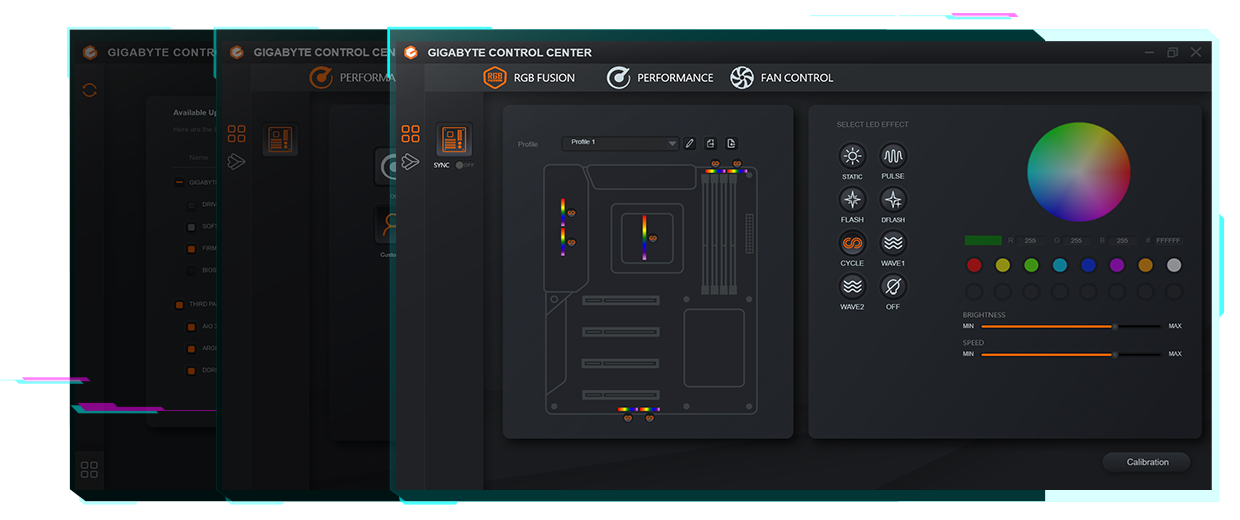The height and width of the screenshot is (520, 1240).
Task: Select the Flash LED effect icon
Action: 852,199
